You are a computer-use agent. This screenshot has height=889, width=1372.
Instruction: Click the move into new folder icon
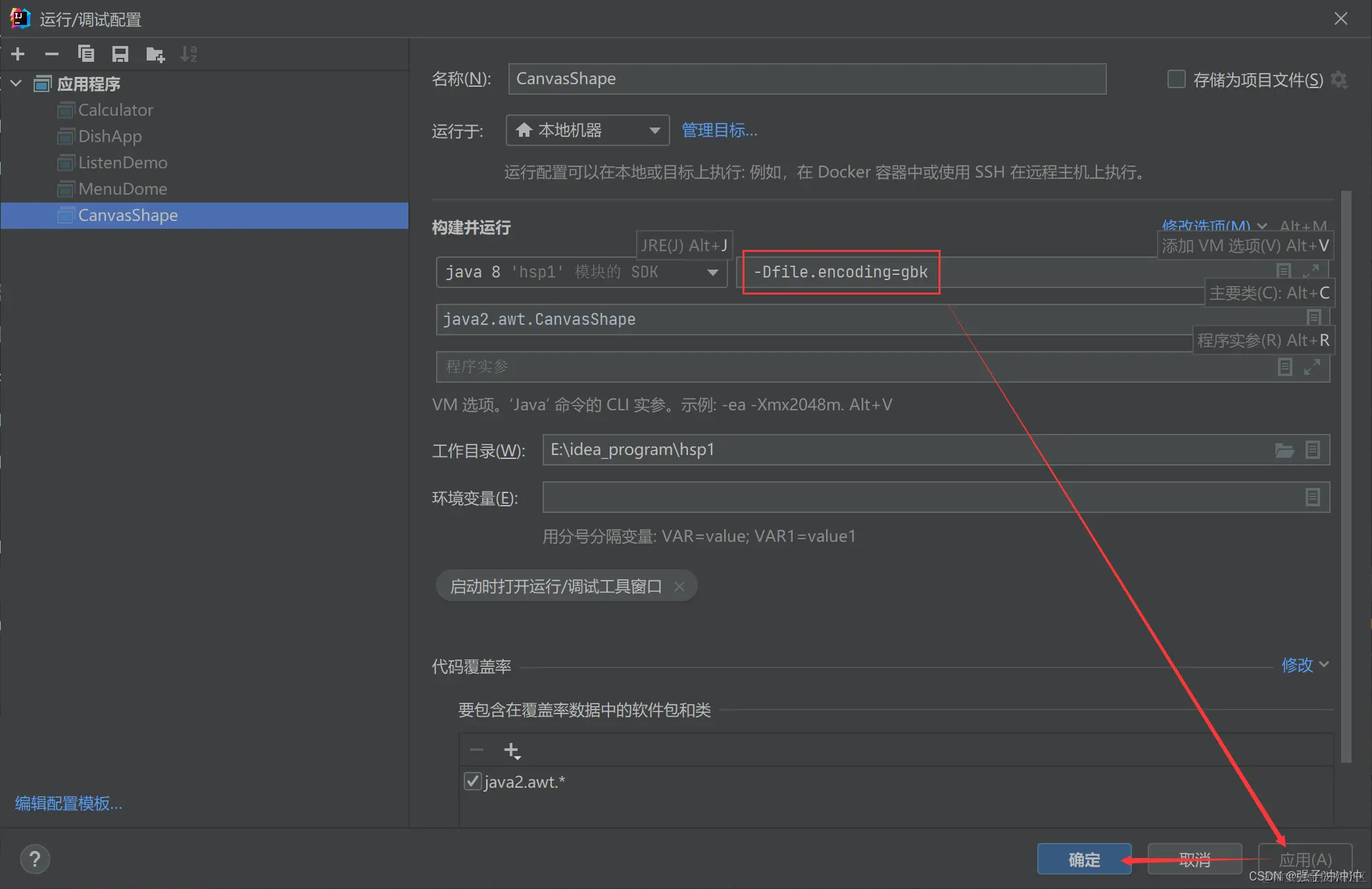click(x=155, y=54)
